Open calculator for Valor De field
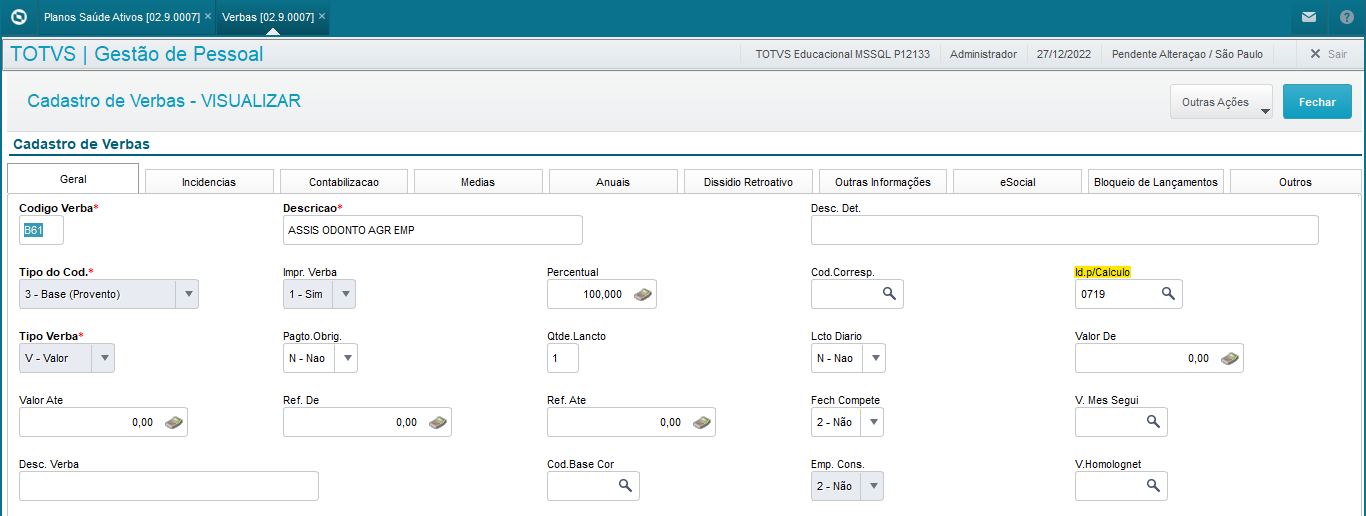The width and height of the screenshot is (1366, 516). tap(1230, 358)
